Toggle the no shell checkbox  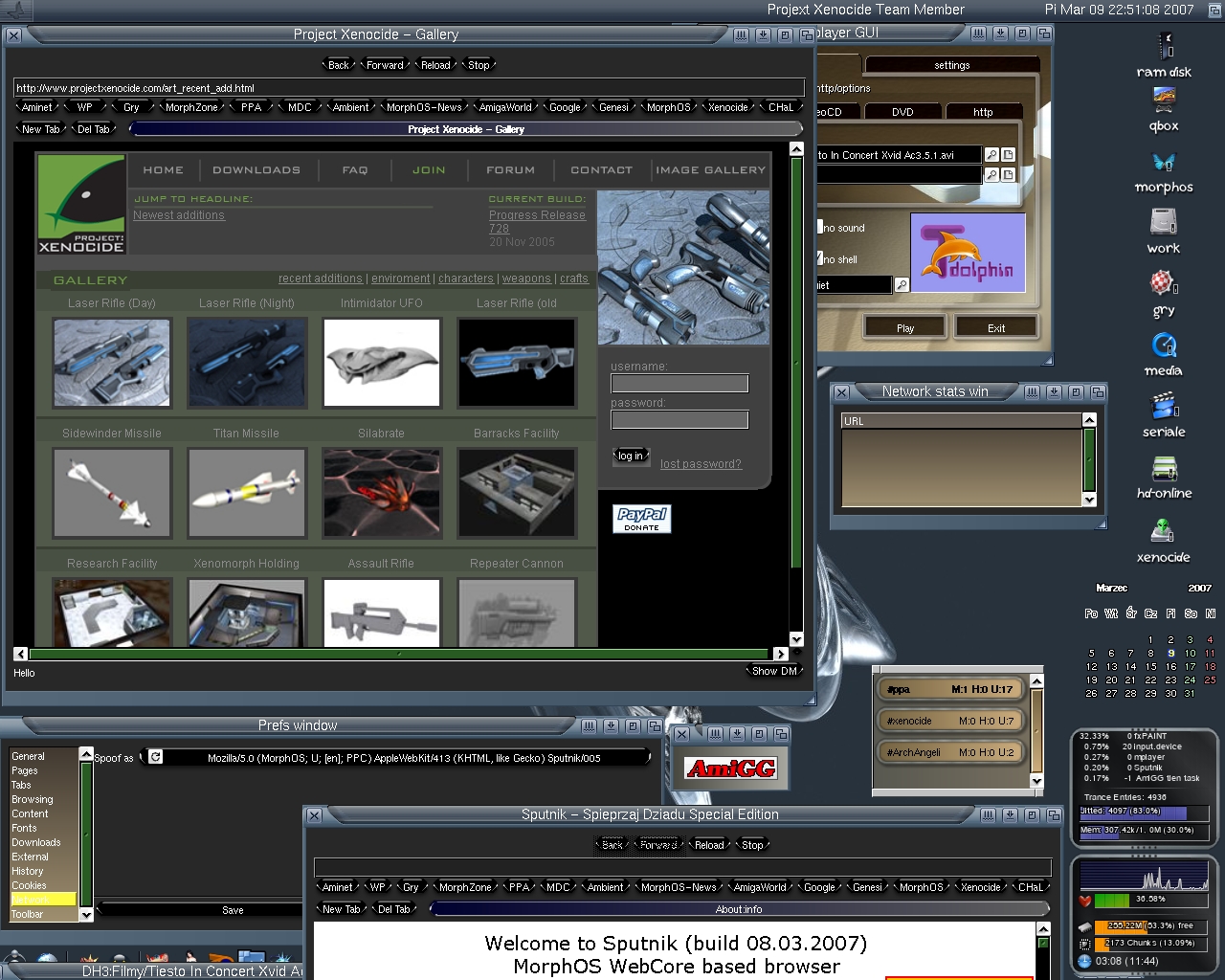(820, 259)
